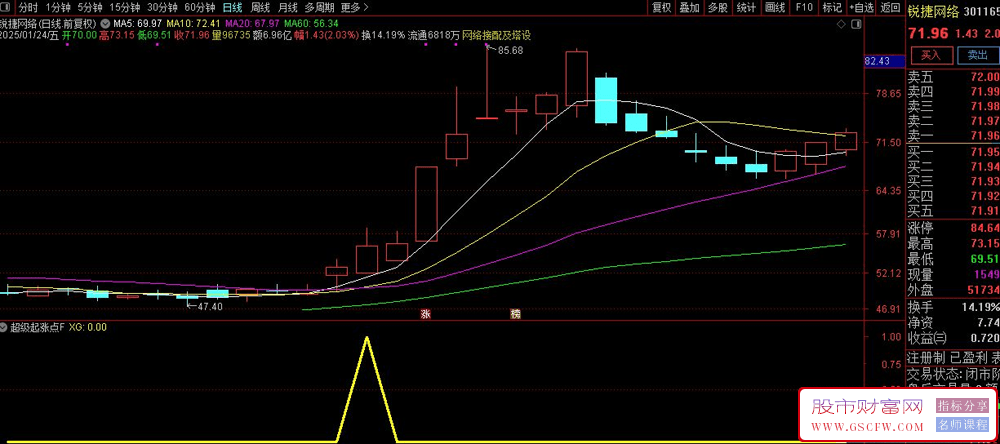Click the 卖三 71.98 order row

[x=953, y=107]
